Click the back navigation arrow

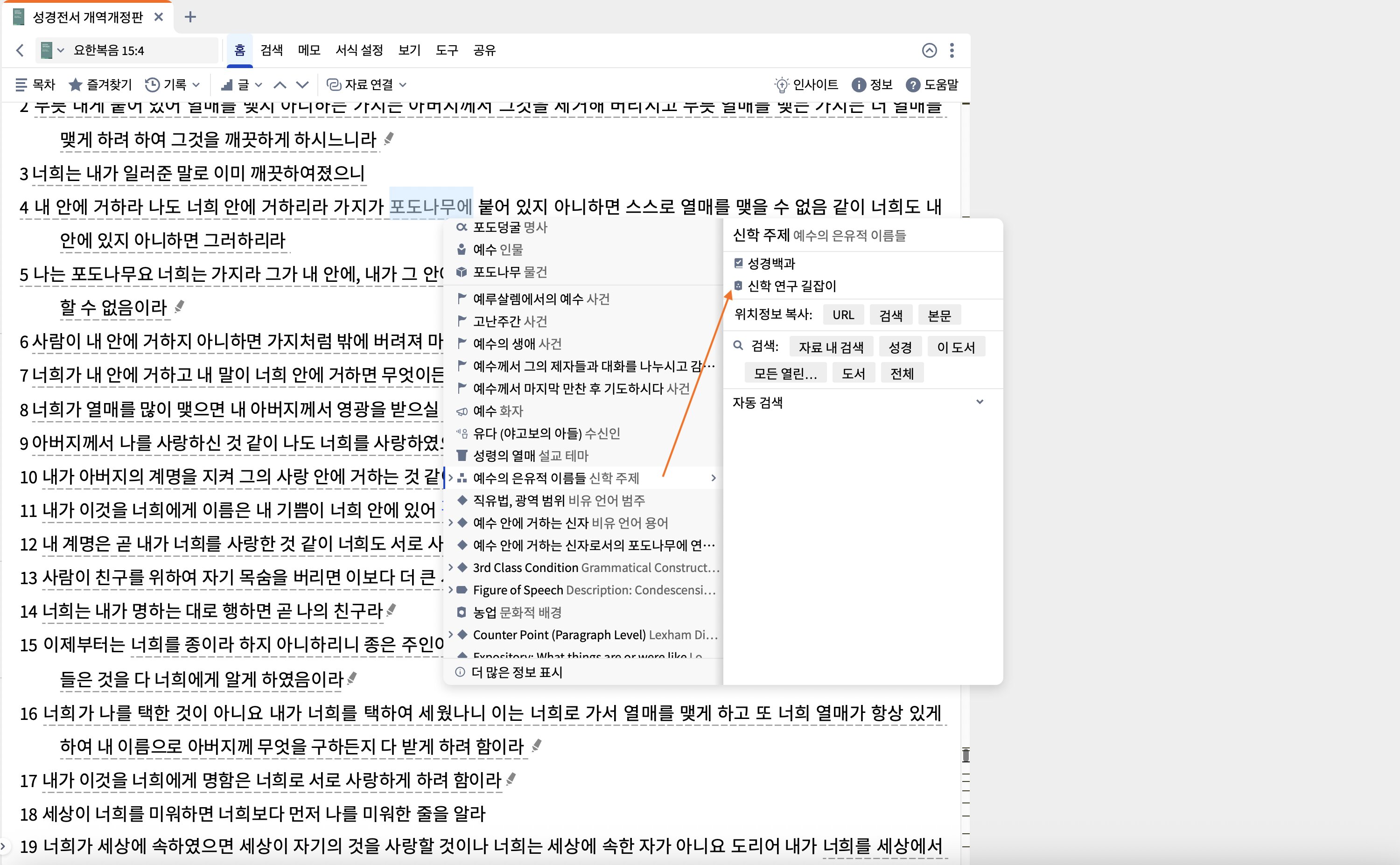pyautogui.click(x=20, y=50)
